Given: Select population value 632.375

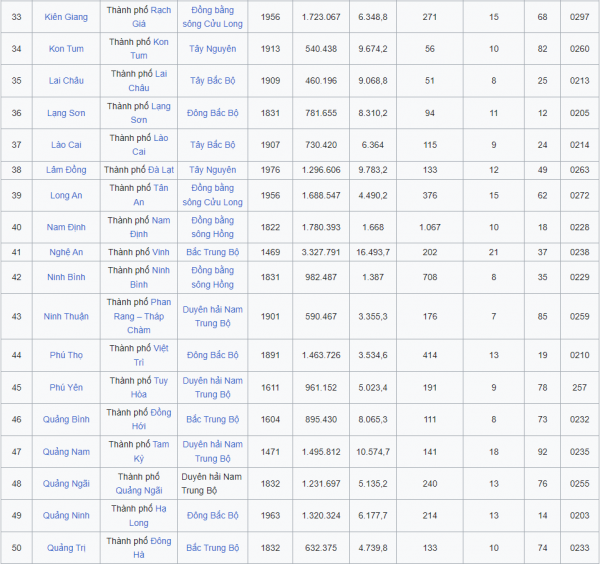Looking at the screenshot, I should click(x=321, y=548).
